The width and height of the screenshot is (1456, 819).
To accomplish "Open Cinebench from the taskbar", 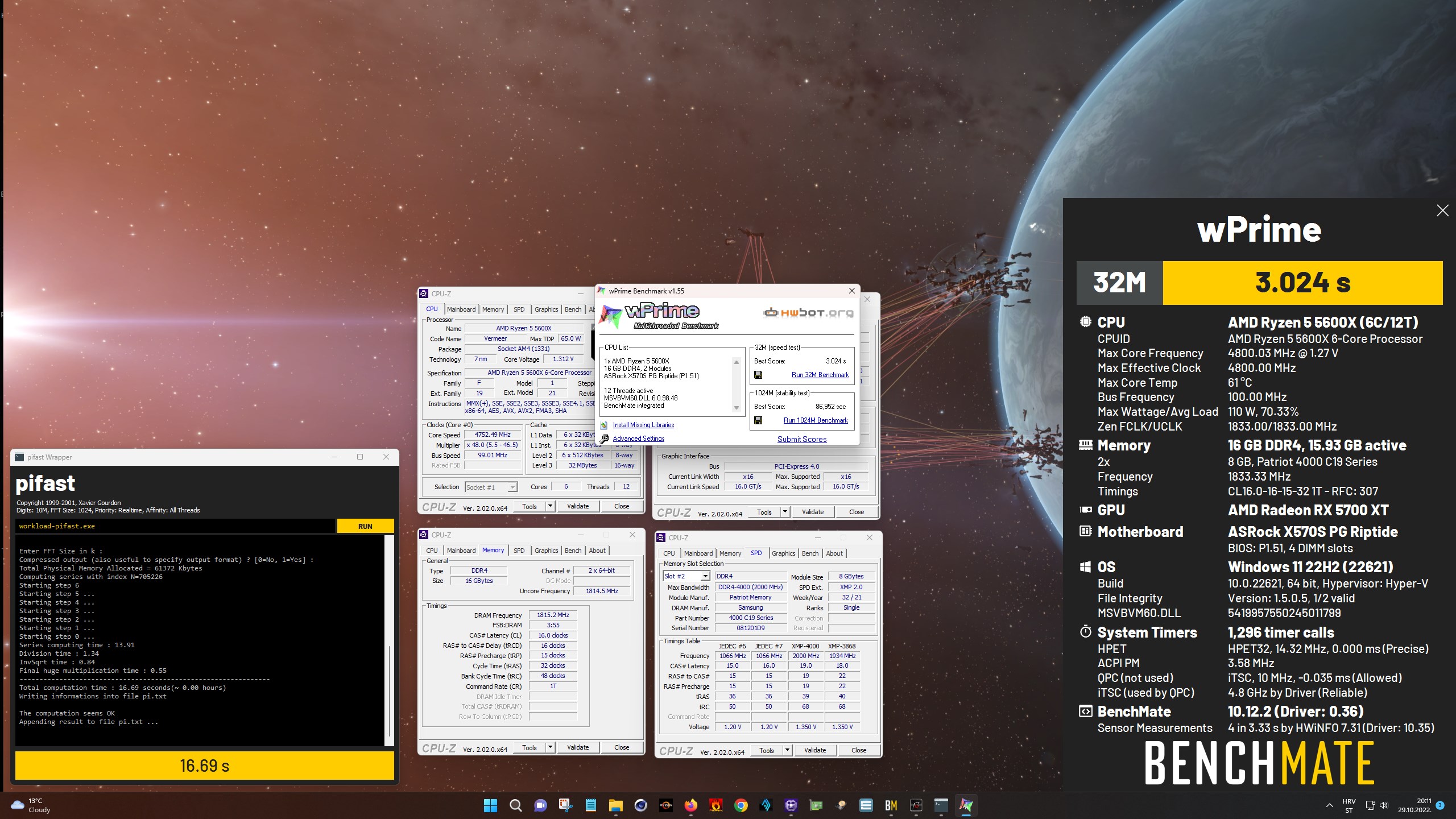I will (640, 805).
